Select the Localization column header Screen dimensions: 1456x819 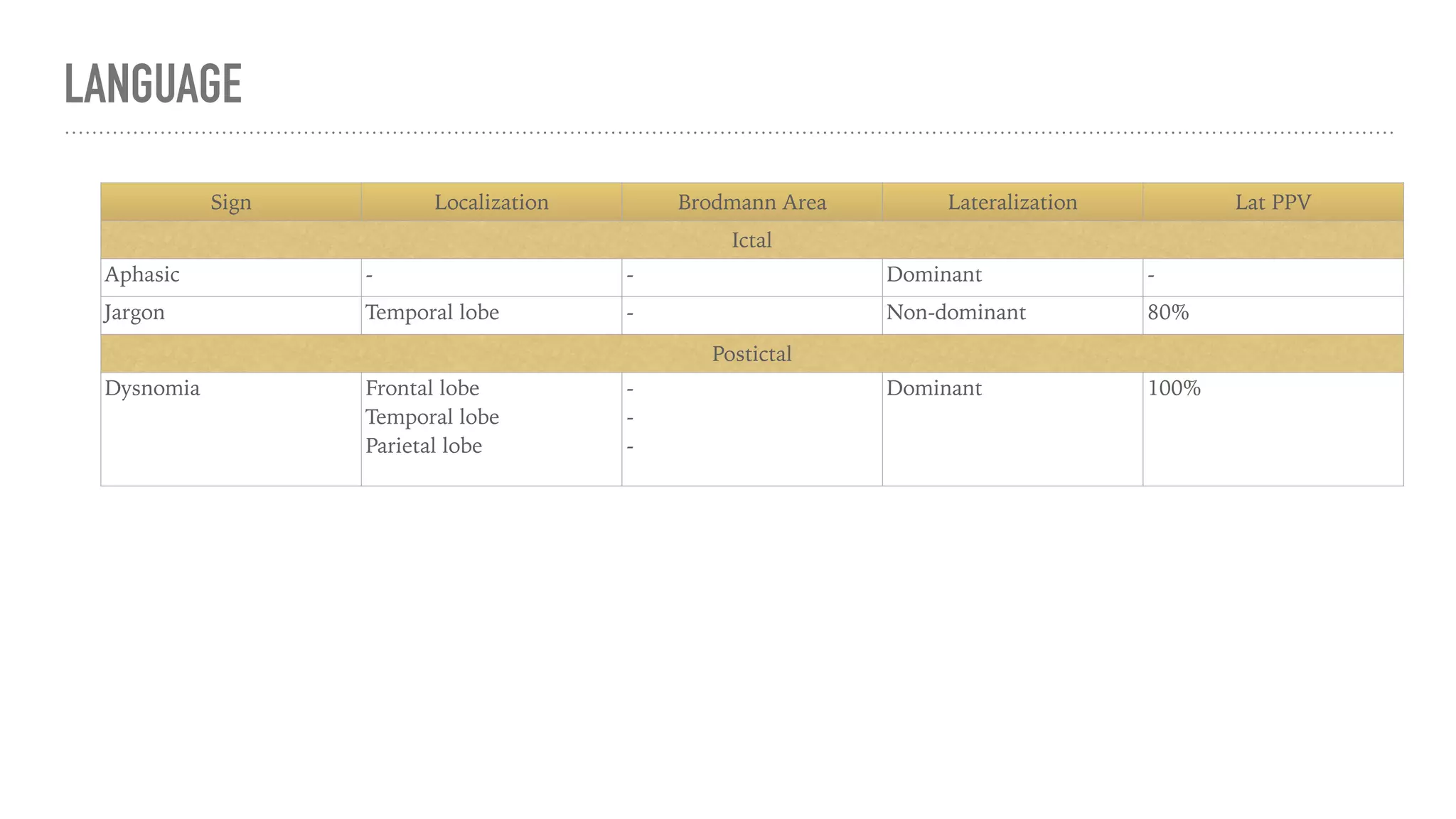[491, 203]
